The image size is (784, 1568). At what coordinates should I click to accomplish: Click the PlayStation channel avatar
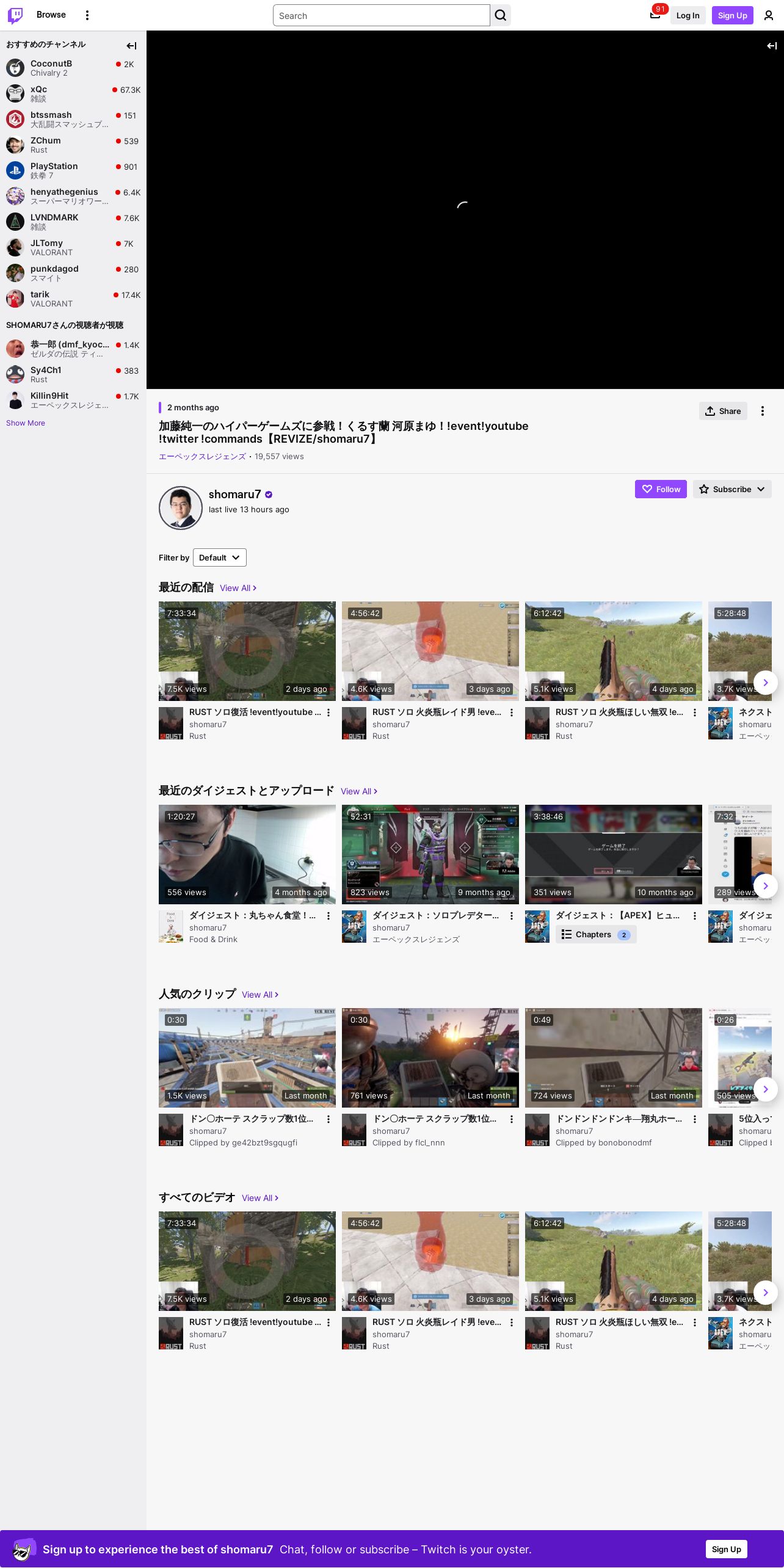pyautogui.click(x=15, y=170)
